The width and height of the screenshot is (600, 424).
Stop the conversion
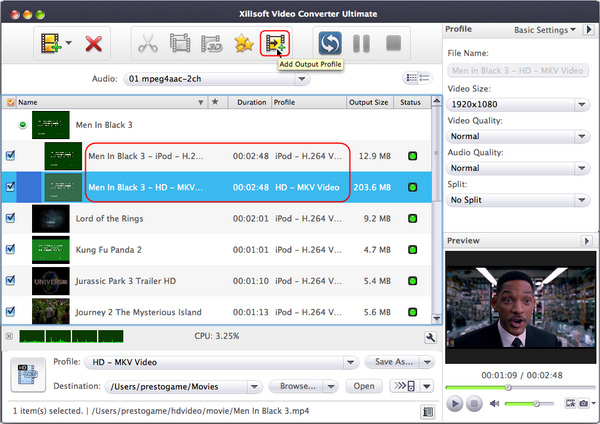point(393,43)
